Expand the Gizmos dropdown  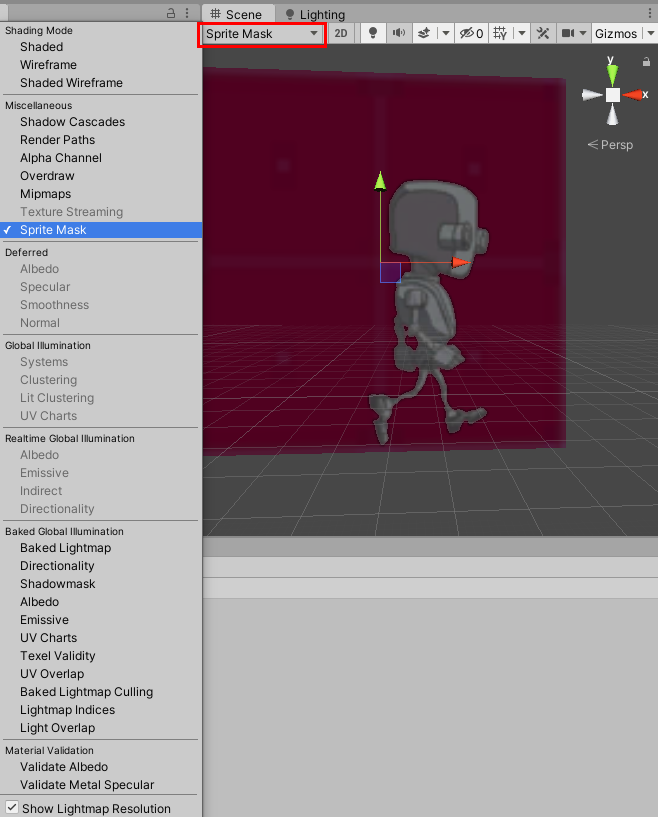pyautogui.click(x=621, y=33)
